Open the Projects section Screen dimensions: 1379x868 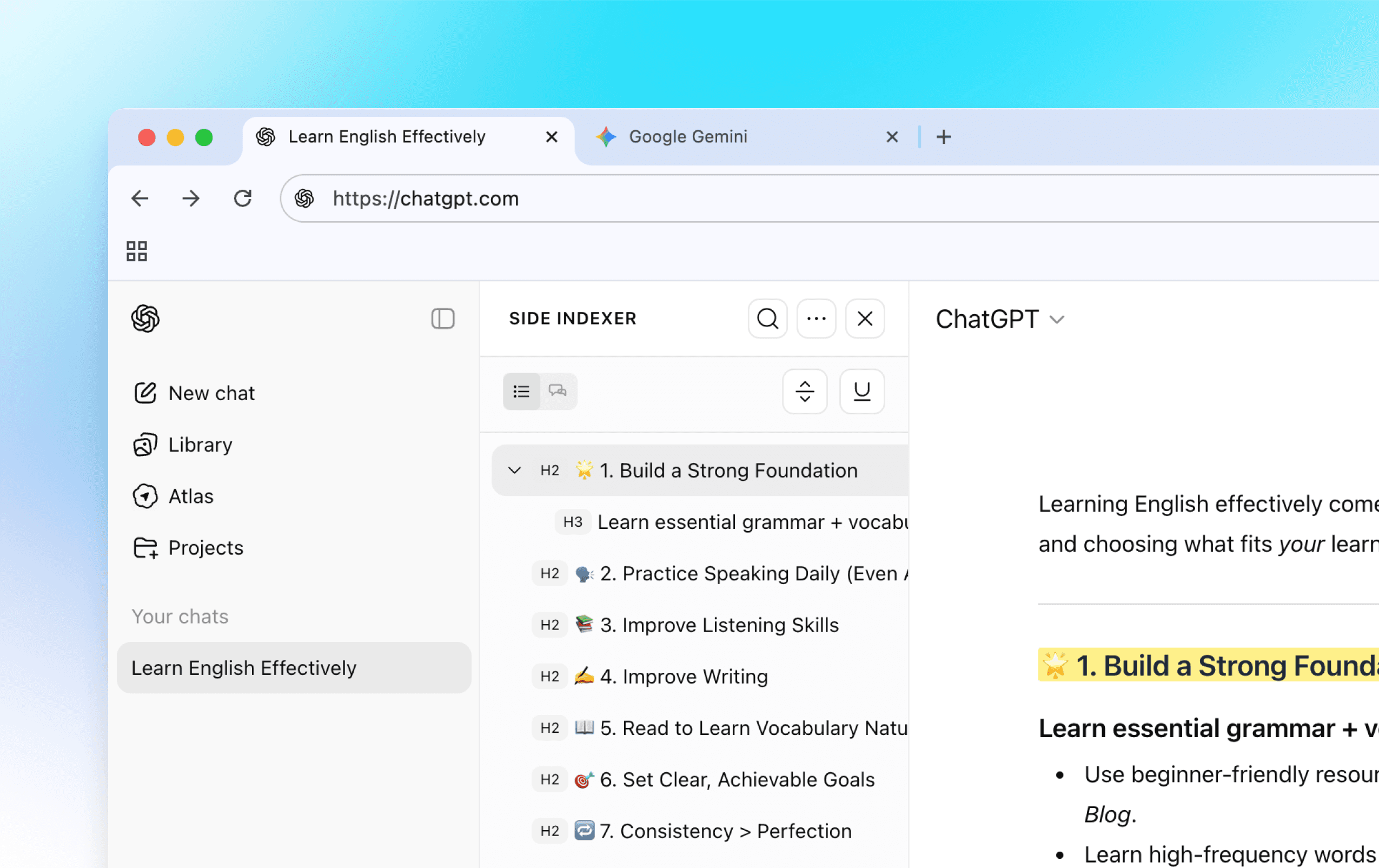[x=205, y=547]
